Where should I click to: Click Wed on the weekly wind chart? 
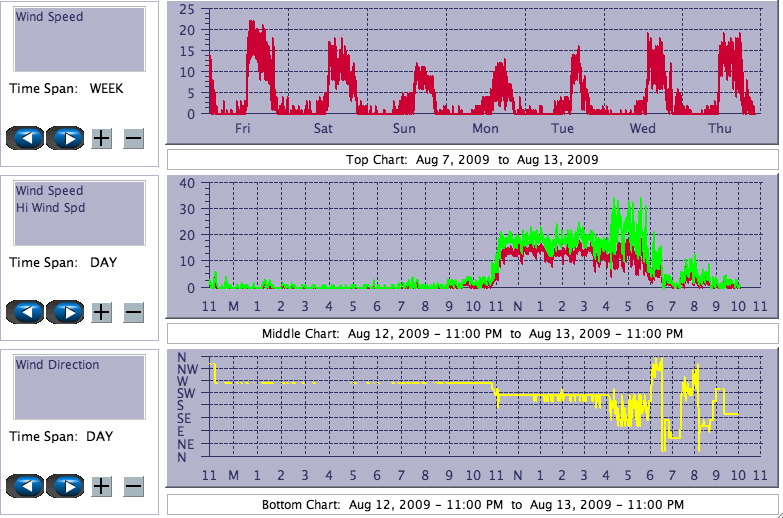click(x=642, y=129)
